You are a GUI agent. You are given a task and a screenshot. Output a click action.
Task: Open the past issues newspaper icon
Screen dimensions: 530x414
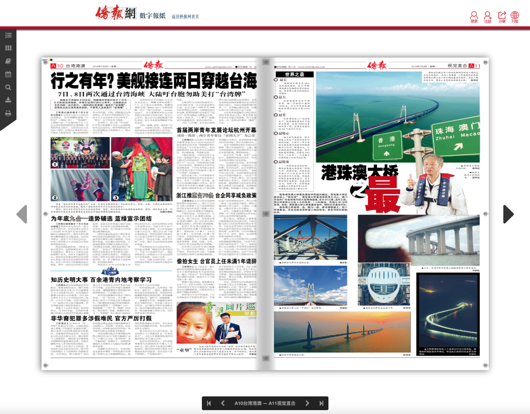point(8,61)
